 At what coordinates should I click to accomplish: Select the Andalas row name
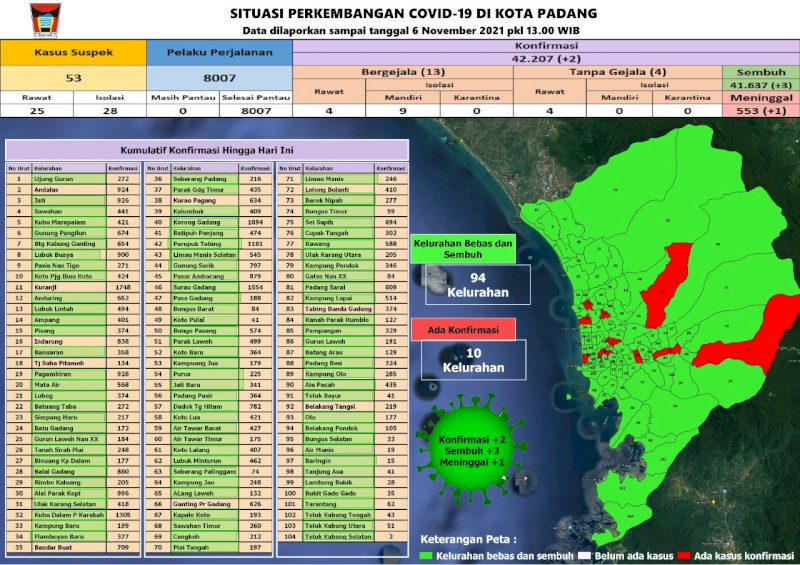tap(69, 190)
